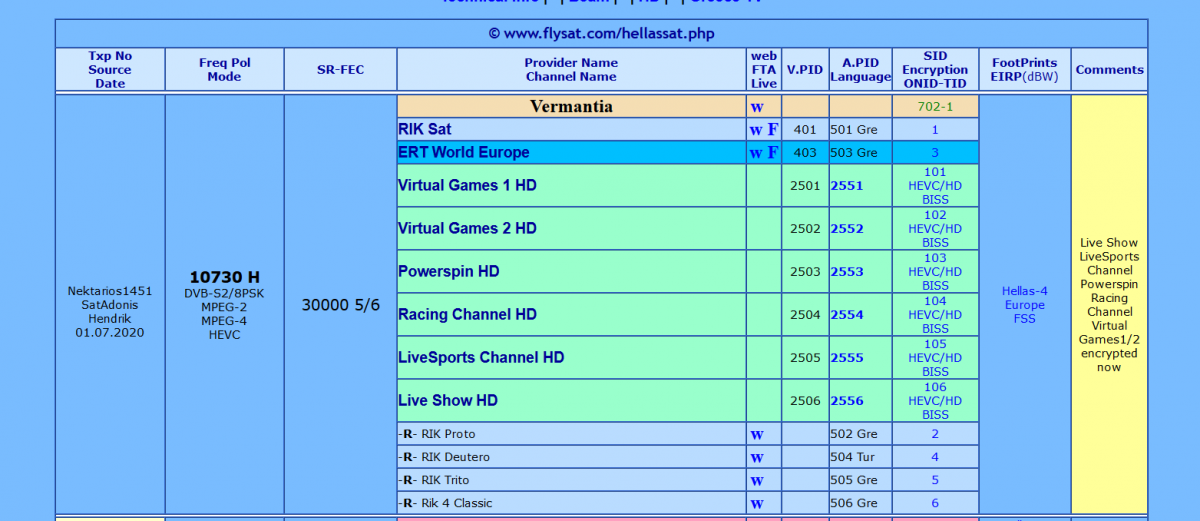Select Powerspin HD channel
The width and height of the screenshot is (1200, 521).
coord(449,272)
